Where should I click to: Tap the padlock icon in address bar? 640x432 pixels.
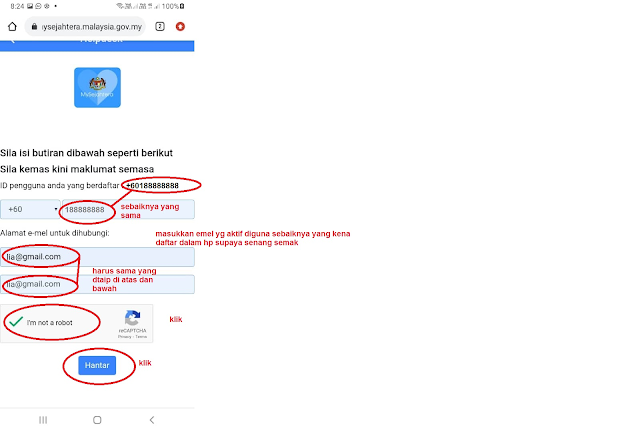point(34,27)
